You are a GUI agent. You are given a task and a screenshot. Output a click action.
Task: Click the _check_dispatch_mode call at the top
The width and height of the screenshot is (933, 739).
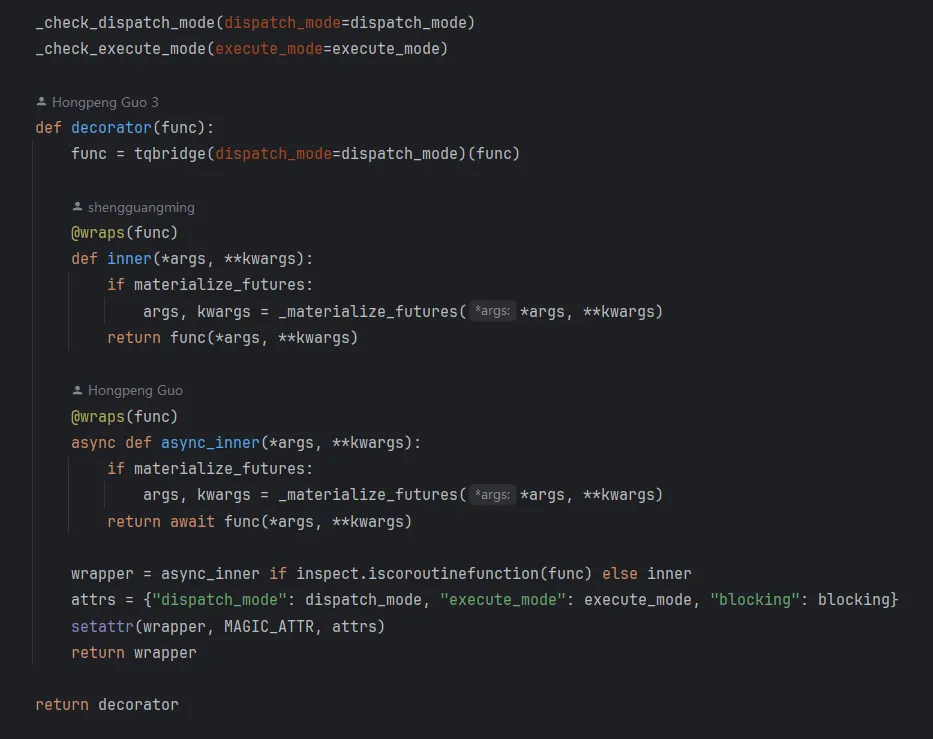pos(125,23)
